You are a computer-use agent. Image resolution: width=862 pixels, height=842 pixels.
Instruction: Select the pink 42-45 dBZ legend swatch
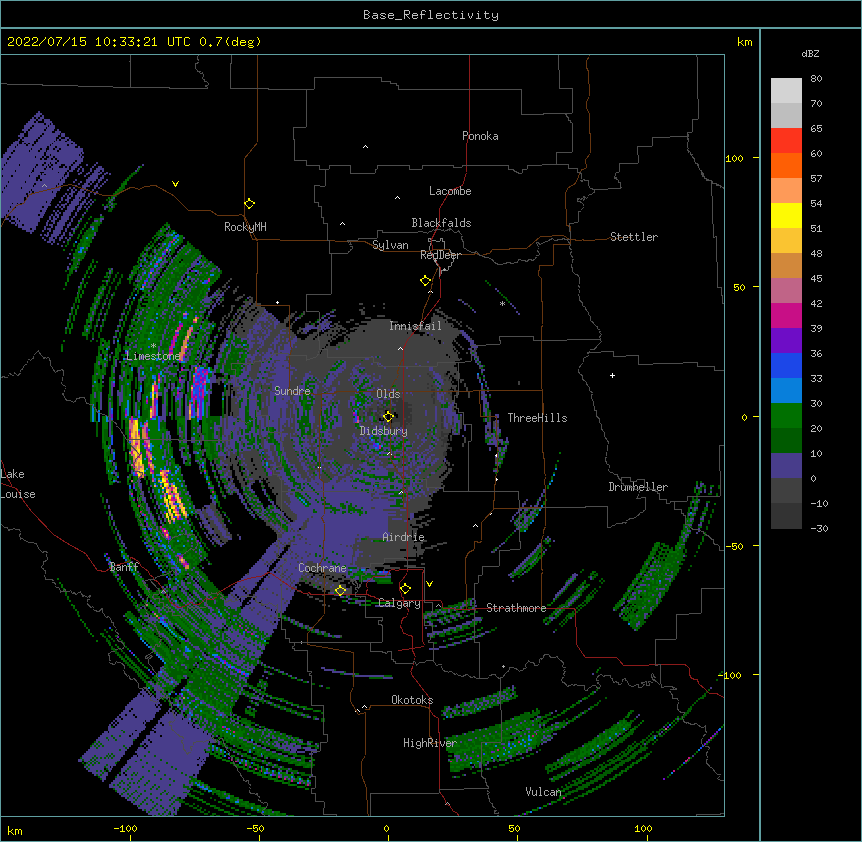(786, 290)
